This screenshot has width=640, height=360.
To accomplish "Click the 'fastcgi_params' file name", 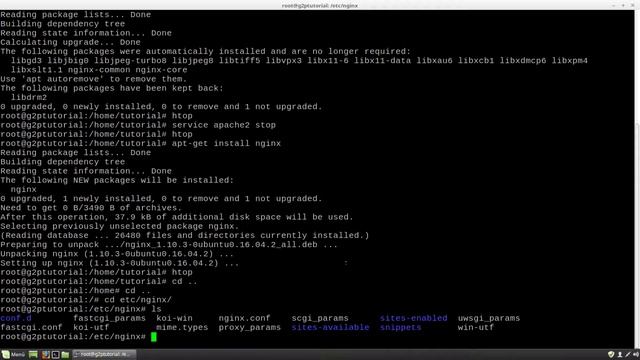I will [x=109, y=318].
